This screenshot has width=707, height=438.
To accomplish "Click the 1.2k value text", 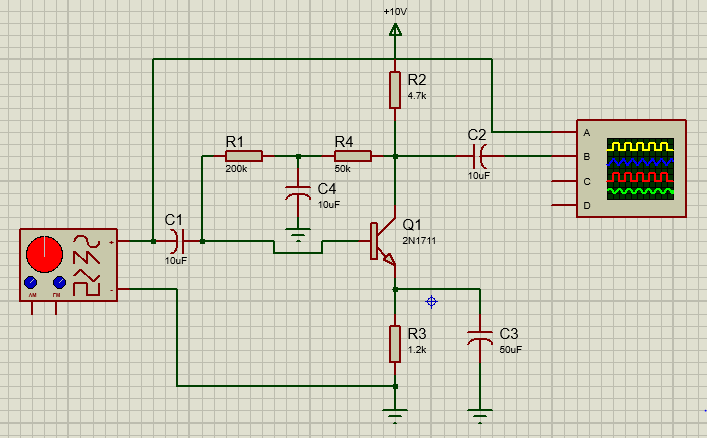I will click(x=417, y=350).
